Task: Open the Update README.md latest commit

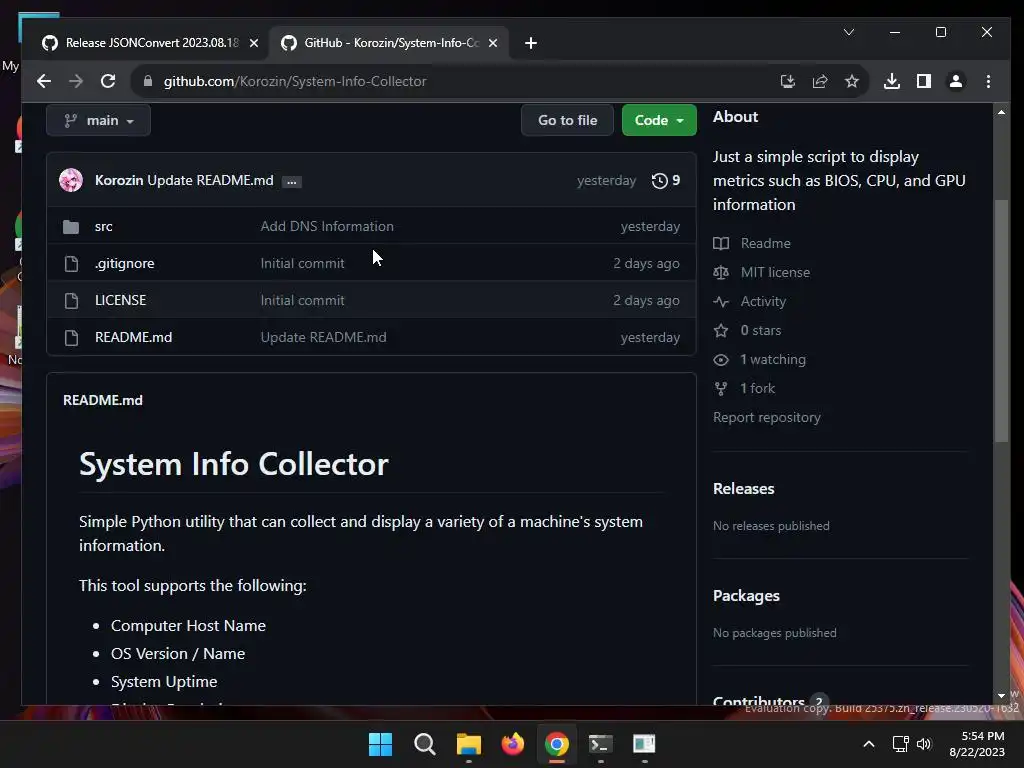Action: [x=210, y=180]
